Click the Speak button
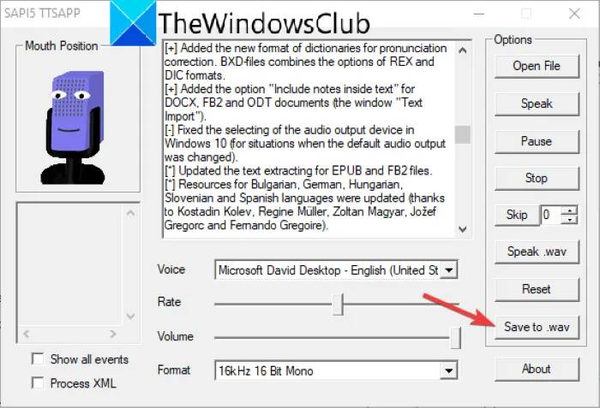This screenshot has width=600, height=408. [536, 104]
